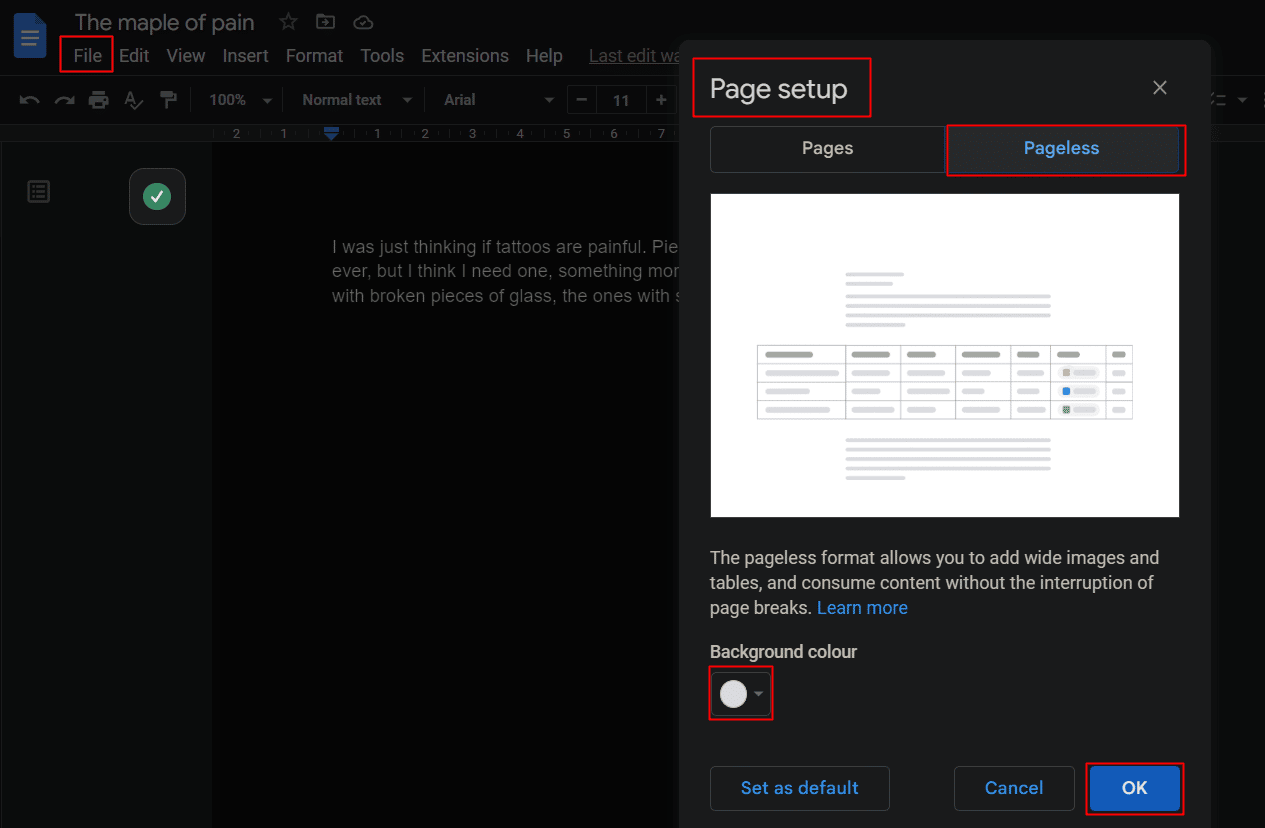Open the 100% zoom dropdown

click(x=241, y=100)
